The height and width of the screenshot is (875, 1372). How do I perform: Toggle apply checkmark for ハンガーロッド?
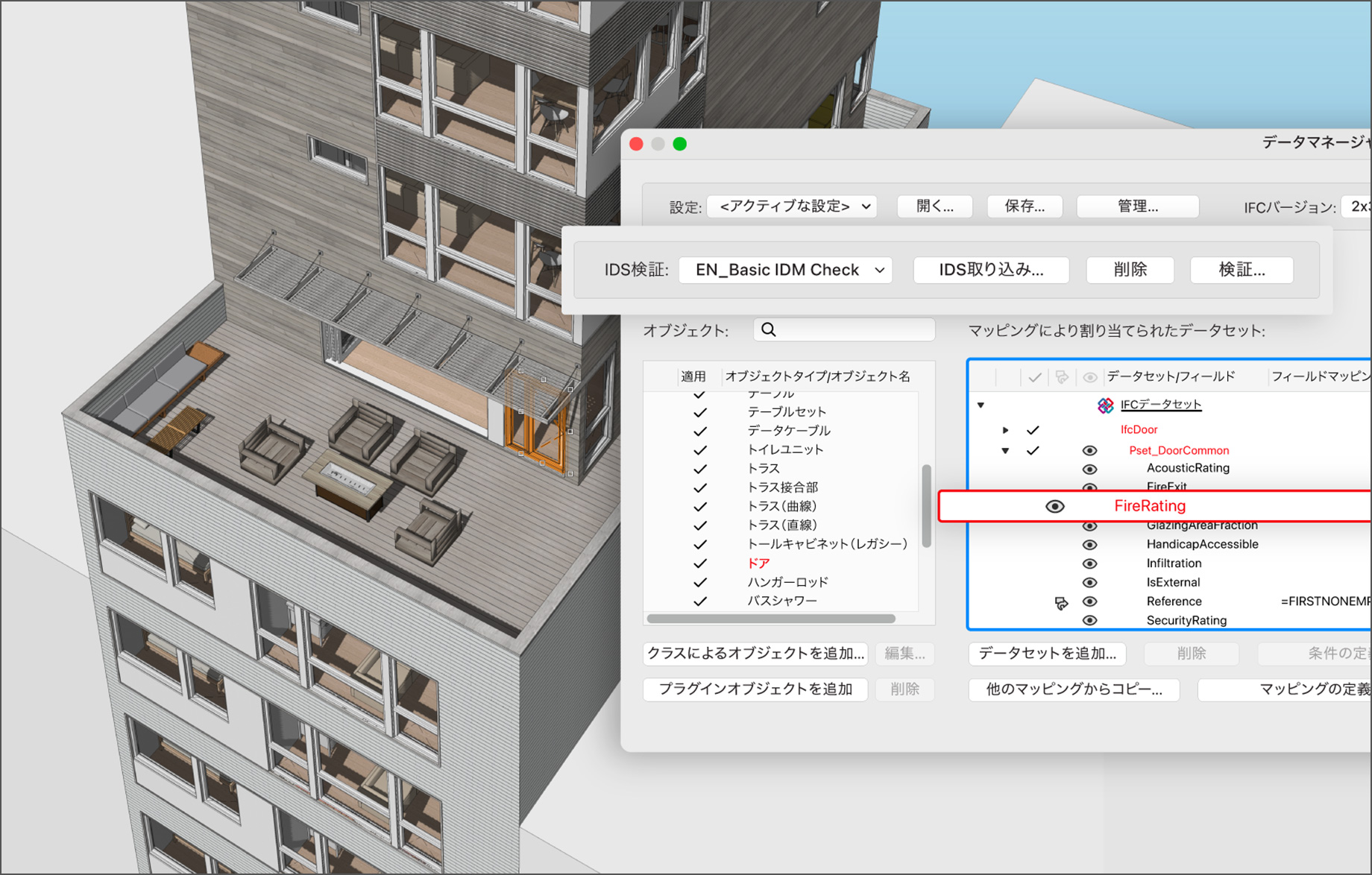[699, 583]
